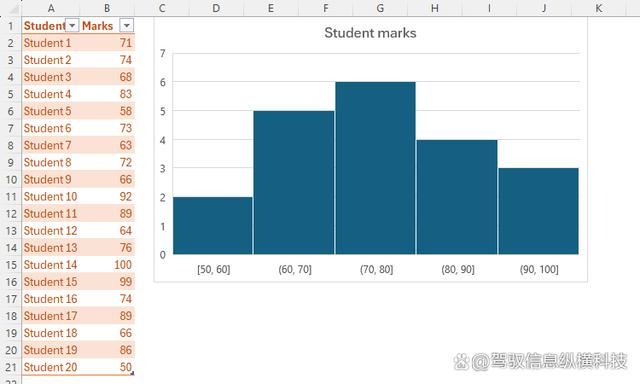Select the cell containing mark 100
Viewport: 640px width, 384px height.
click(x=107, y=265)
